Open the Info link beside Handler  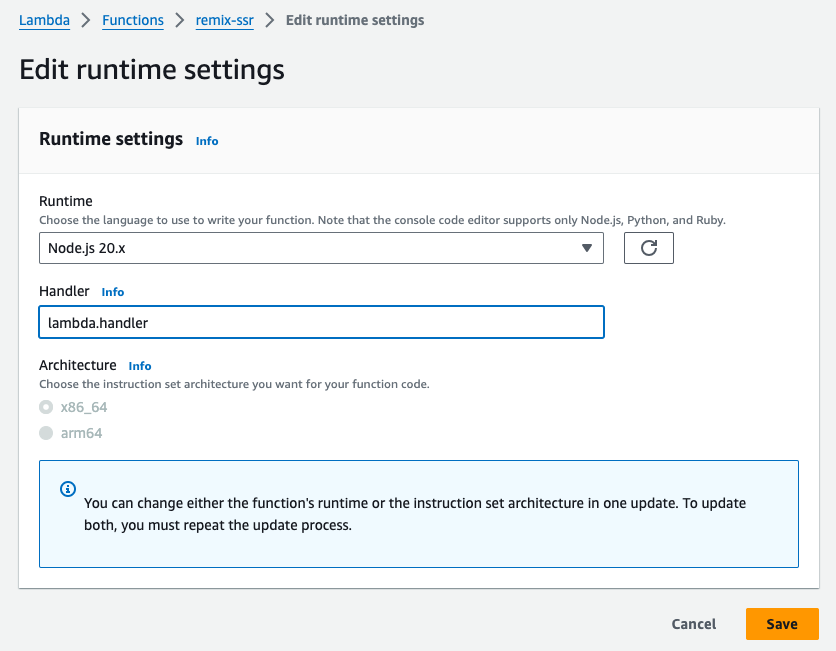tap(113, 292)
